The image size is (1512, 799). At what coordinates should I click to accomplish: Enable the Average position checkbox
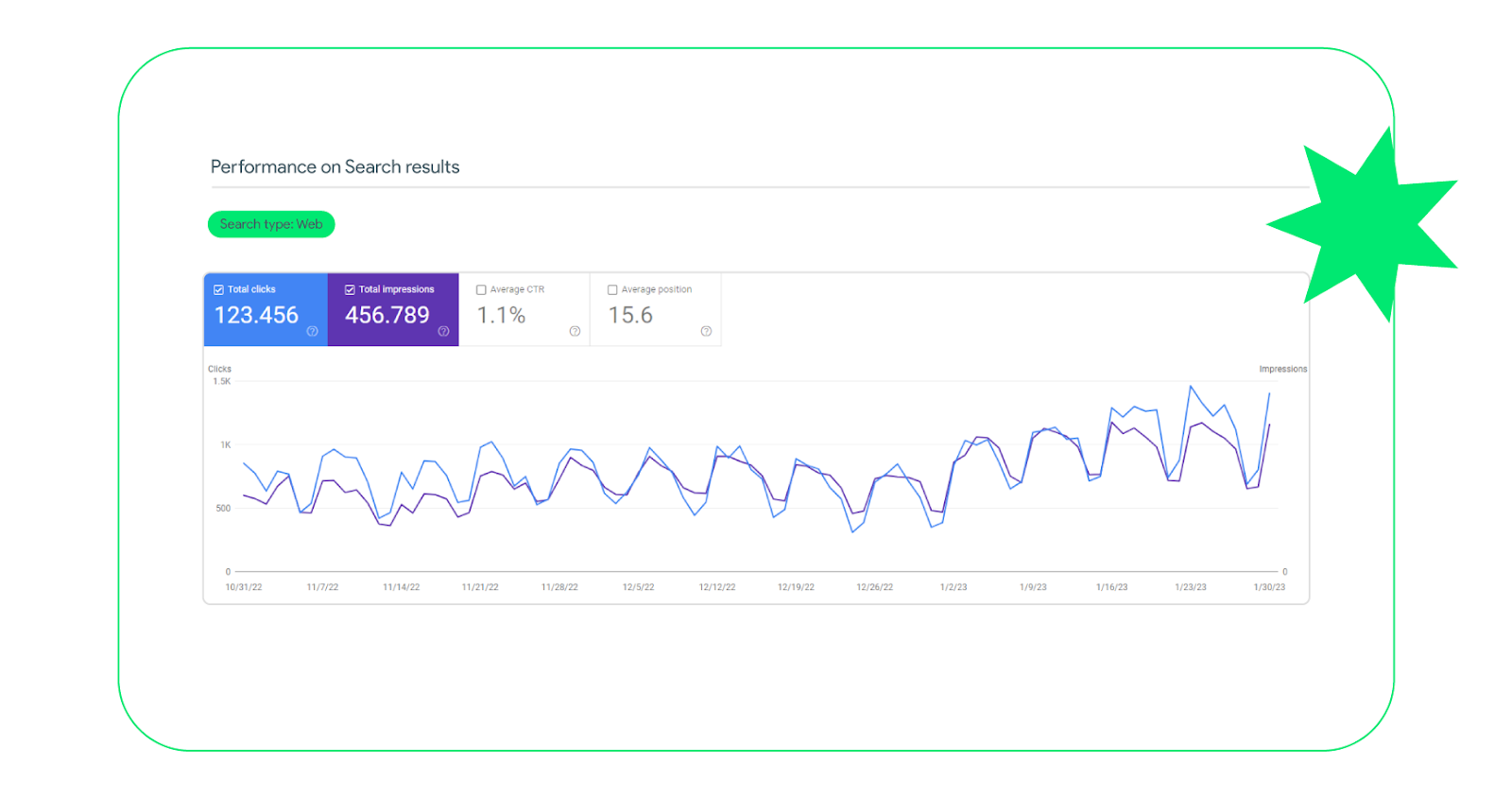[612, 290]
